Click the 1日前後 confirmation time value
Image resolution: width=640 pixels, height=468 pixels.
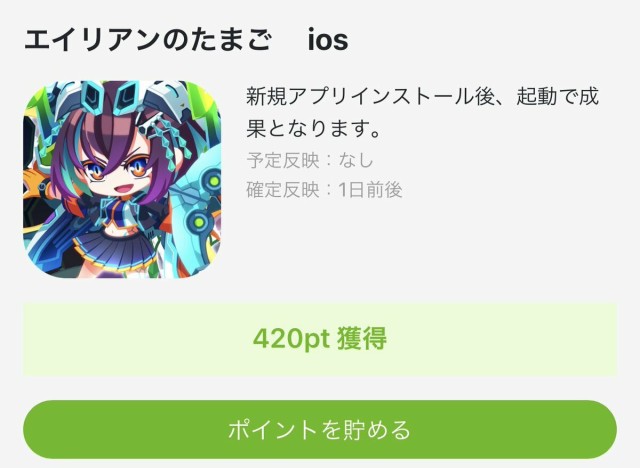370,190
